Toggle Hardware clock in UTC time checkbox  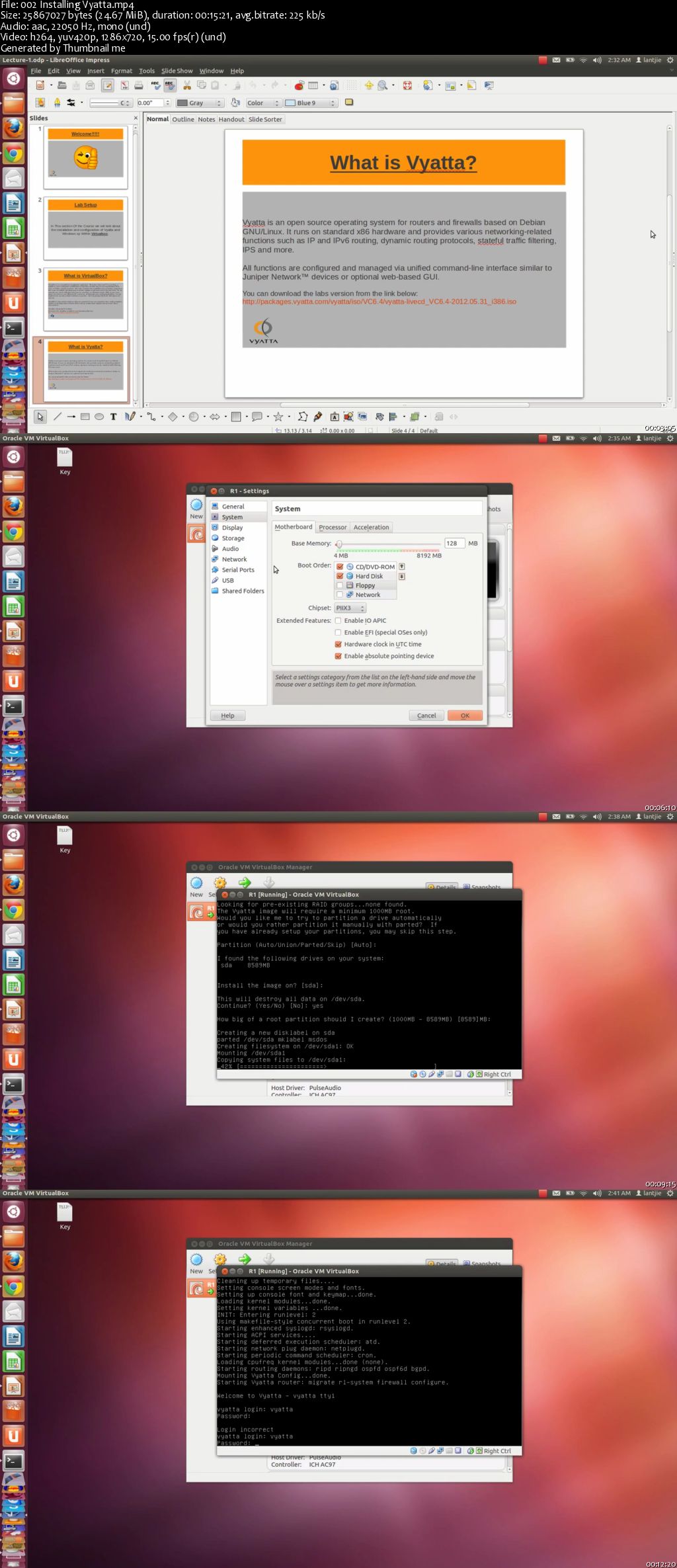338,644
